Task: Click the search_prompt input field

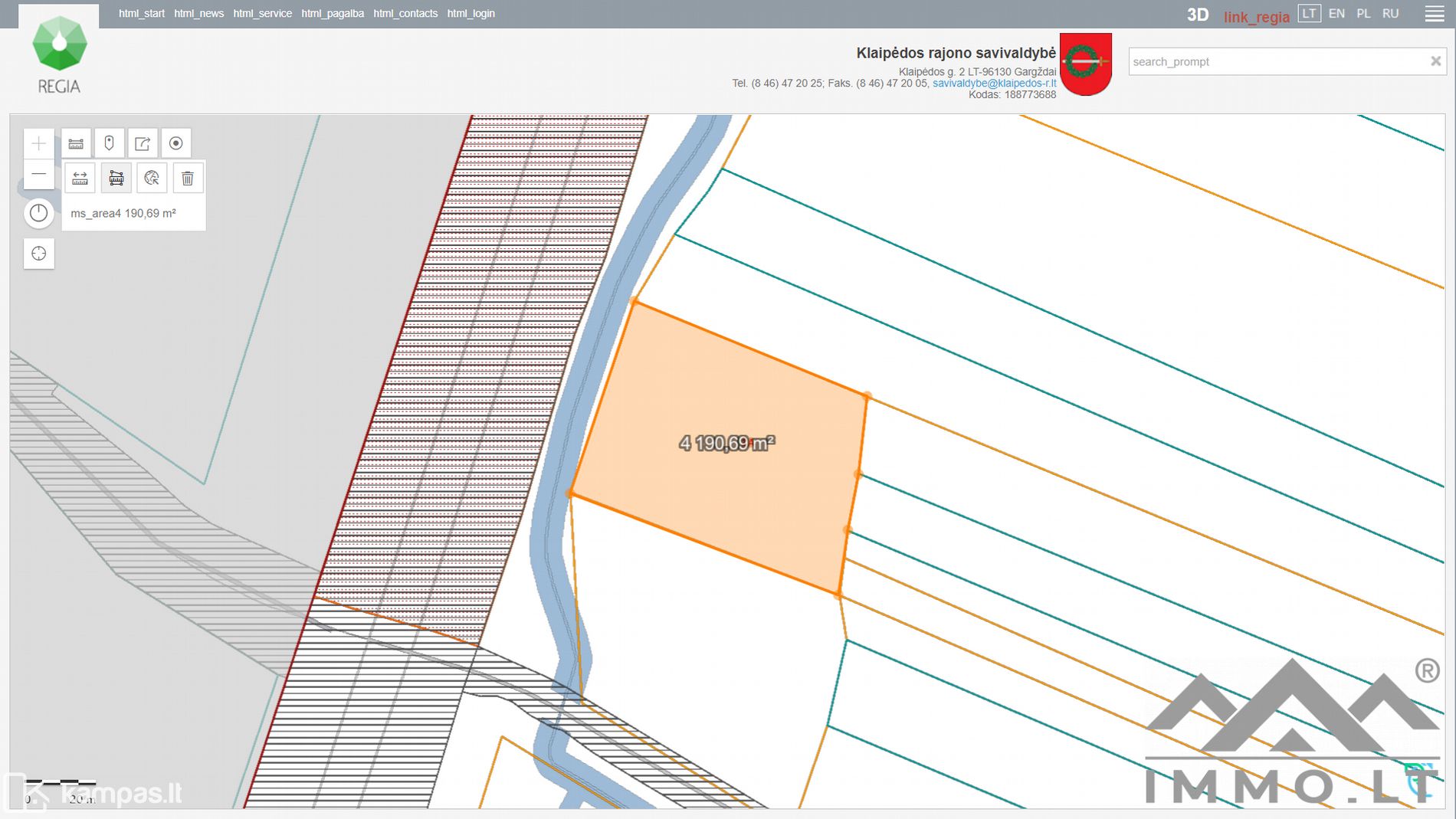Action: [x=1276, y=62]
